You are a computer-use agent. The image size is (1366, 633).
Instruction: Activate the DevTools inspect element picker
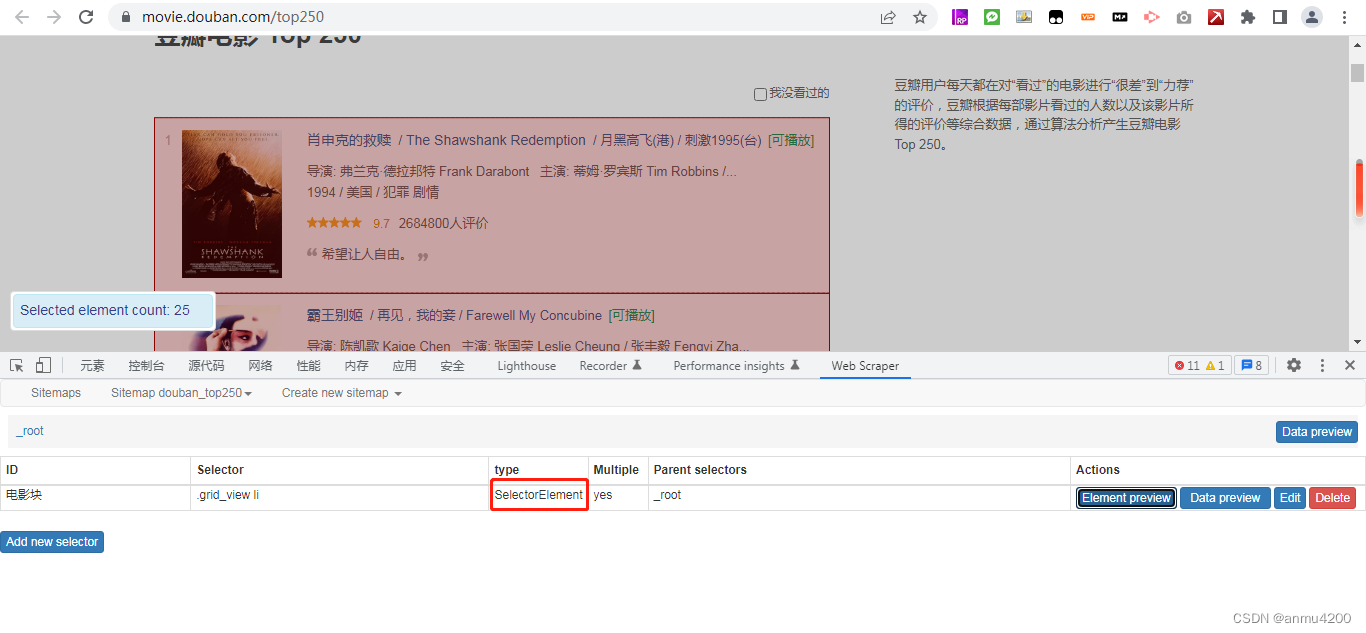tap(17, 365)
